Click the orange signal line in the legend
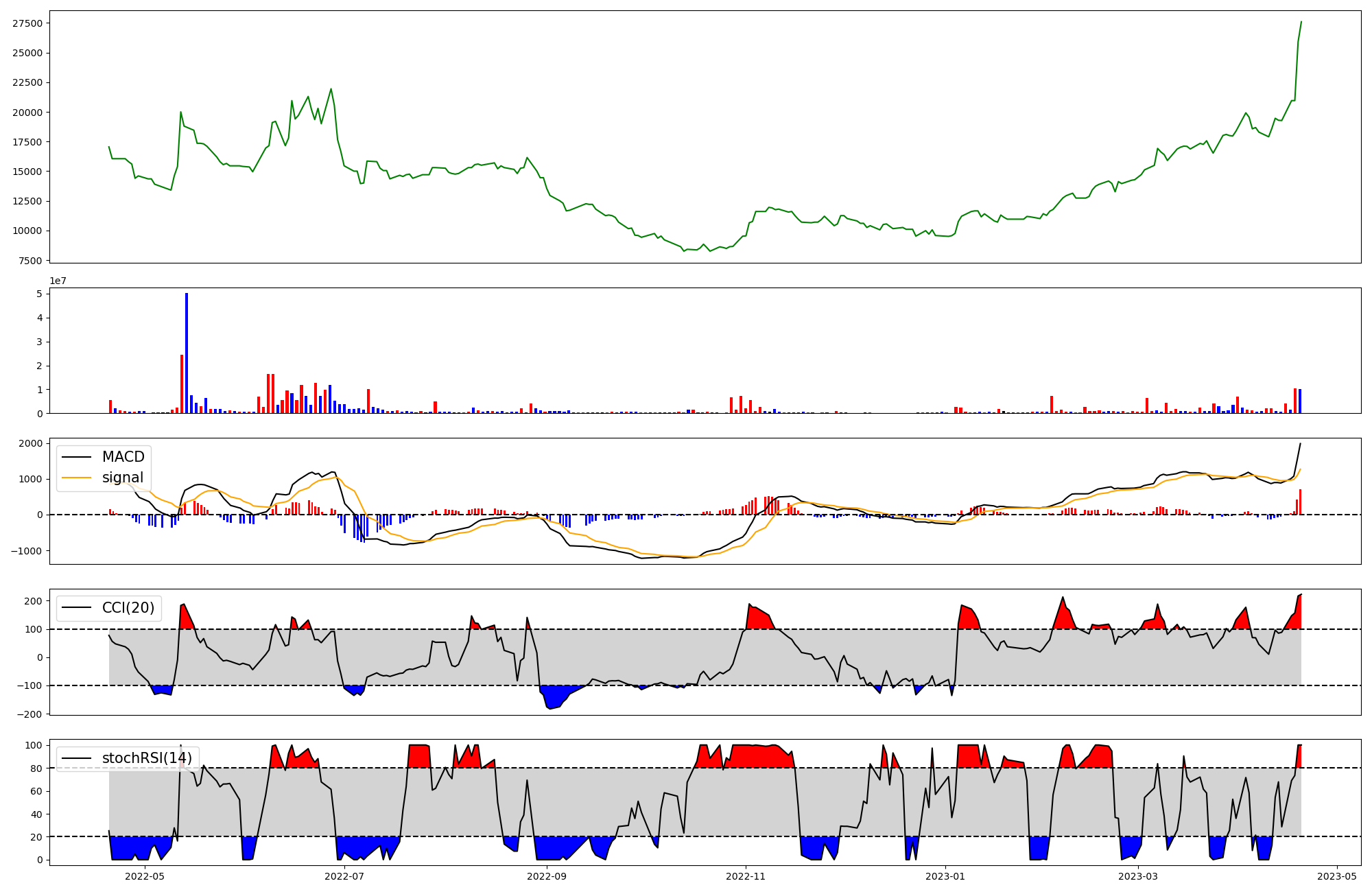 tap(77, 478)
